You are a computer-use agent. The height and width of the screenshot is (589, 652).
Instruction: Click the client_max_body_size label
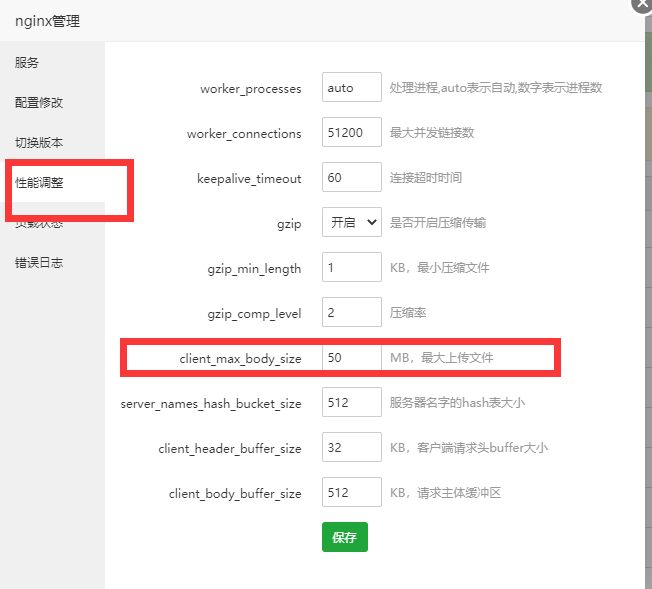click(240, 359)
